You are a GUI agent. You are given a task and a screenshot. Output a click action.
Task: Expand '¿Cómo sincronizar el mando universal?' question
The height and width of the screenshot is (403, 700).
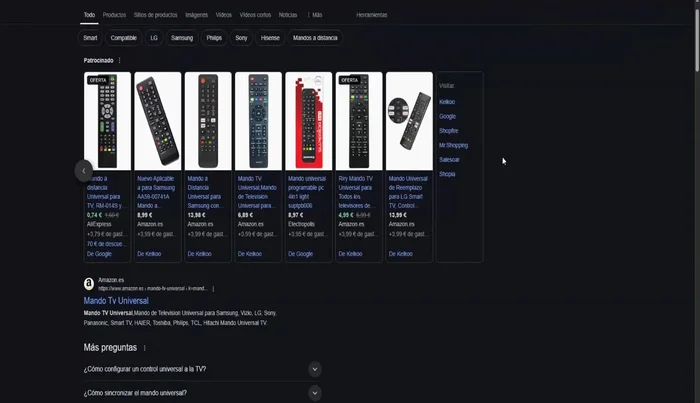[x=315, y=393]
